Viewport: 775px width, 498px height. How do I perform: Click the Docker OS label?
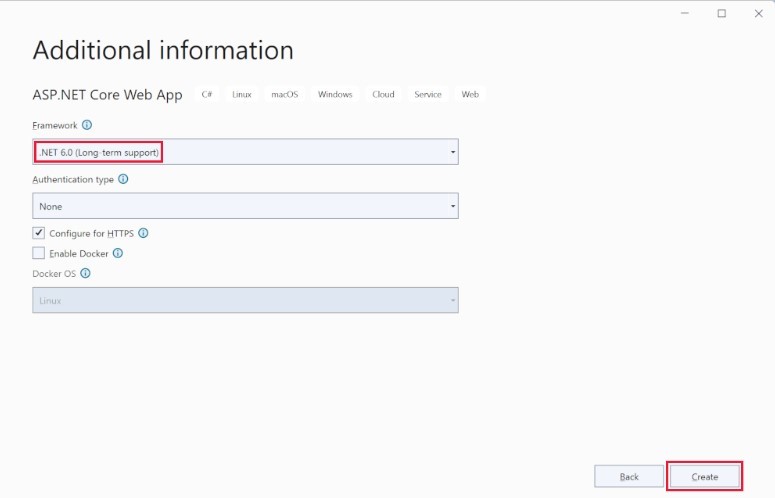click(54, 274)
